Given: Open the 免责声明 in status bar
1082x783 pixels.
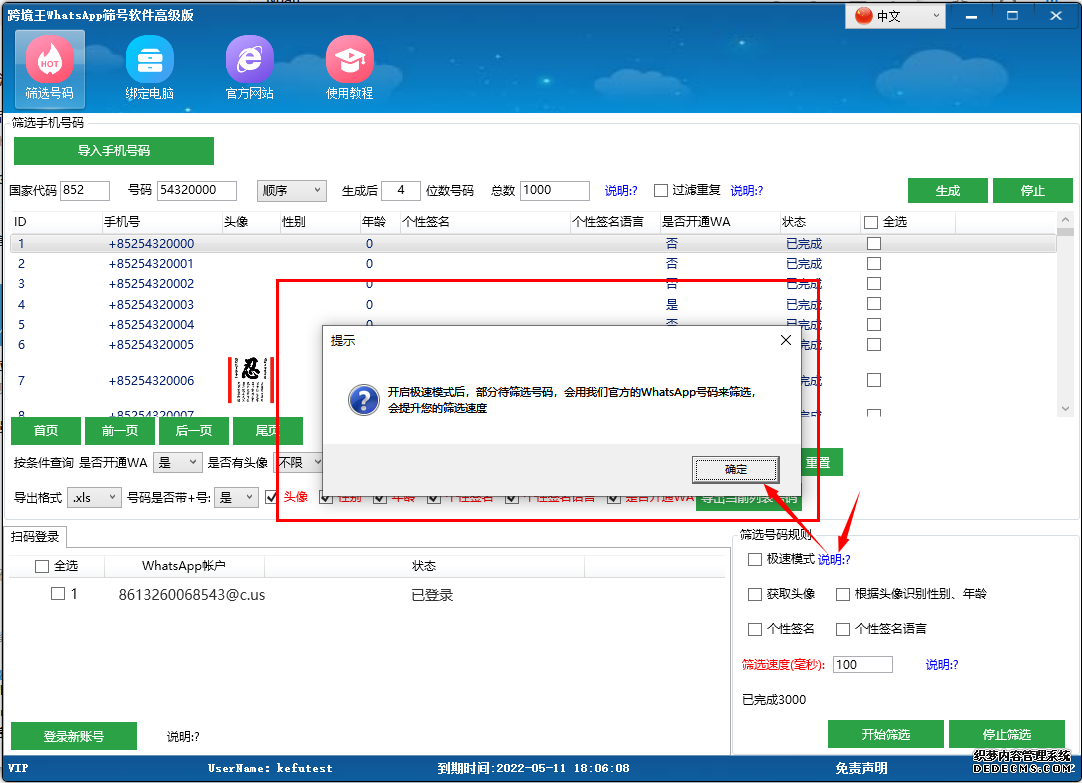Looking at the screenshot, I should (861, 768).
